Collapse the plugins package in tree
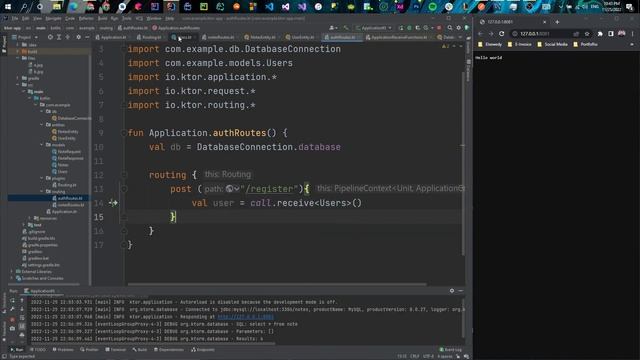 [42, 178]
